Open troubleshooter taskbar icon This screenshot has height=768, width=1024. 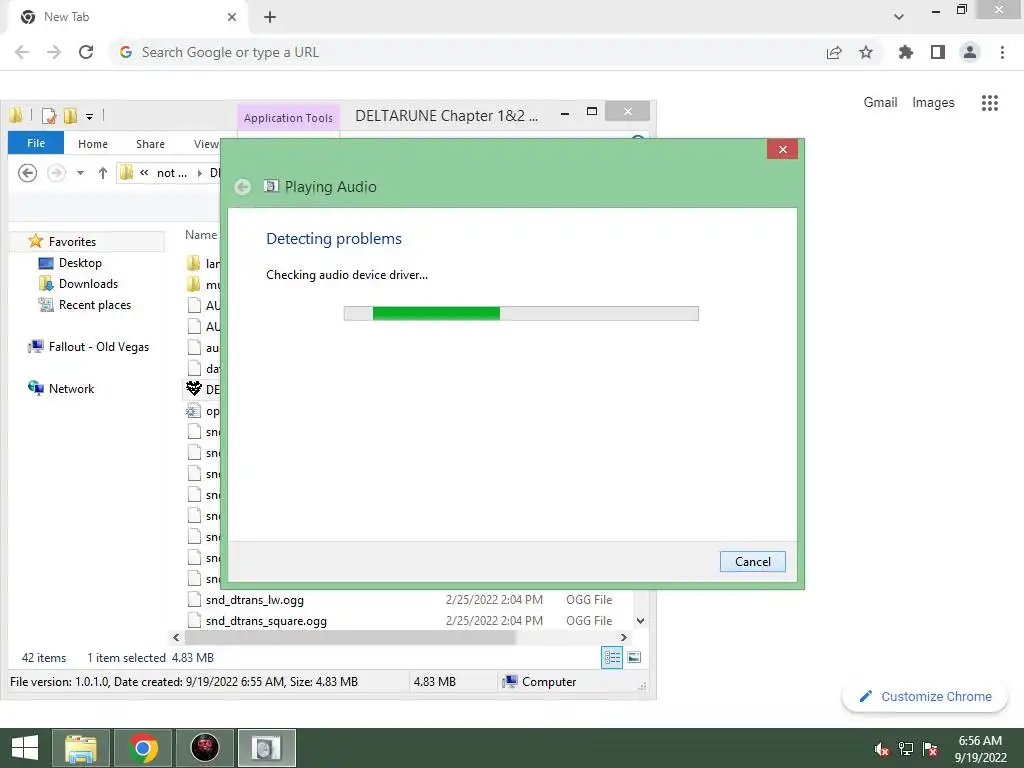pyautogui.click(x=266, y=748)
